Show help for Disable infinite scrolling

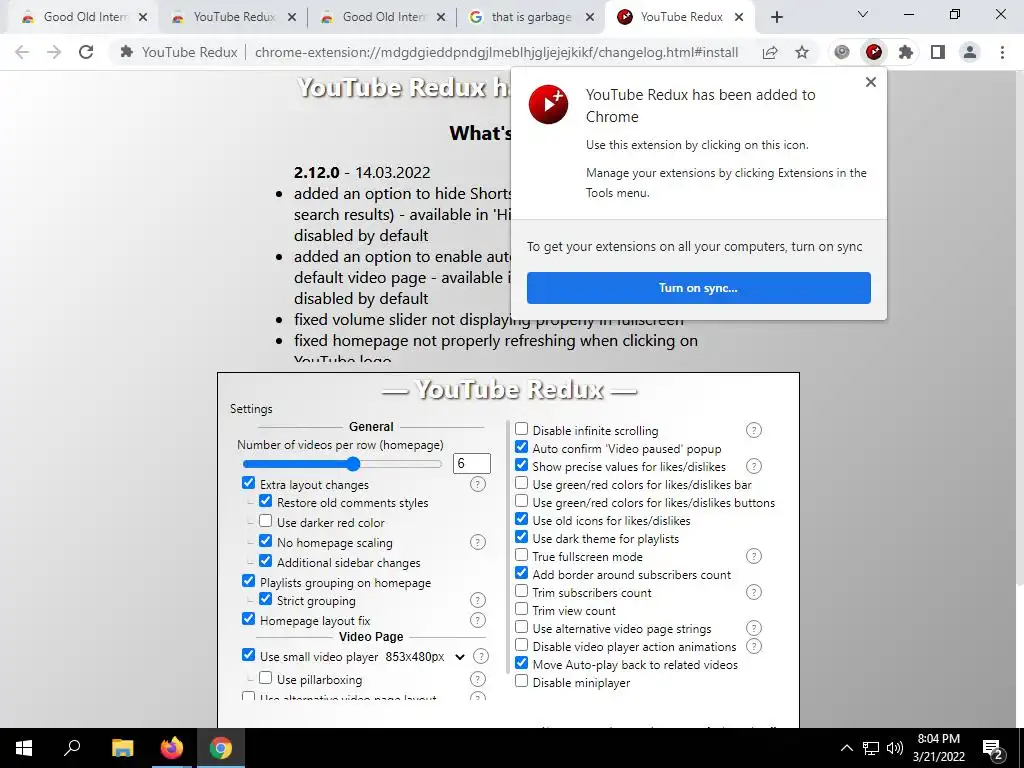click(754, 430)
